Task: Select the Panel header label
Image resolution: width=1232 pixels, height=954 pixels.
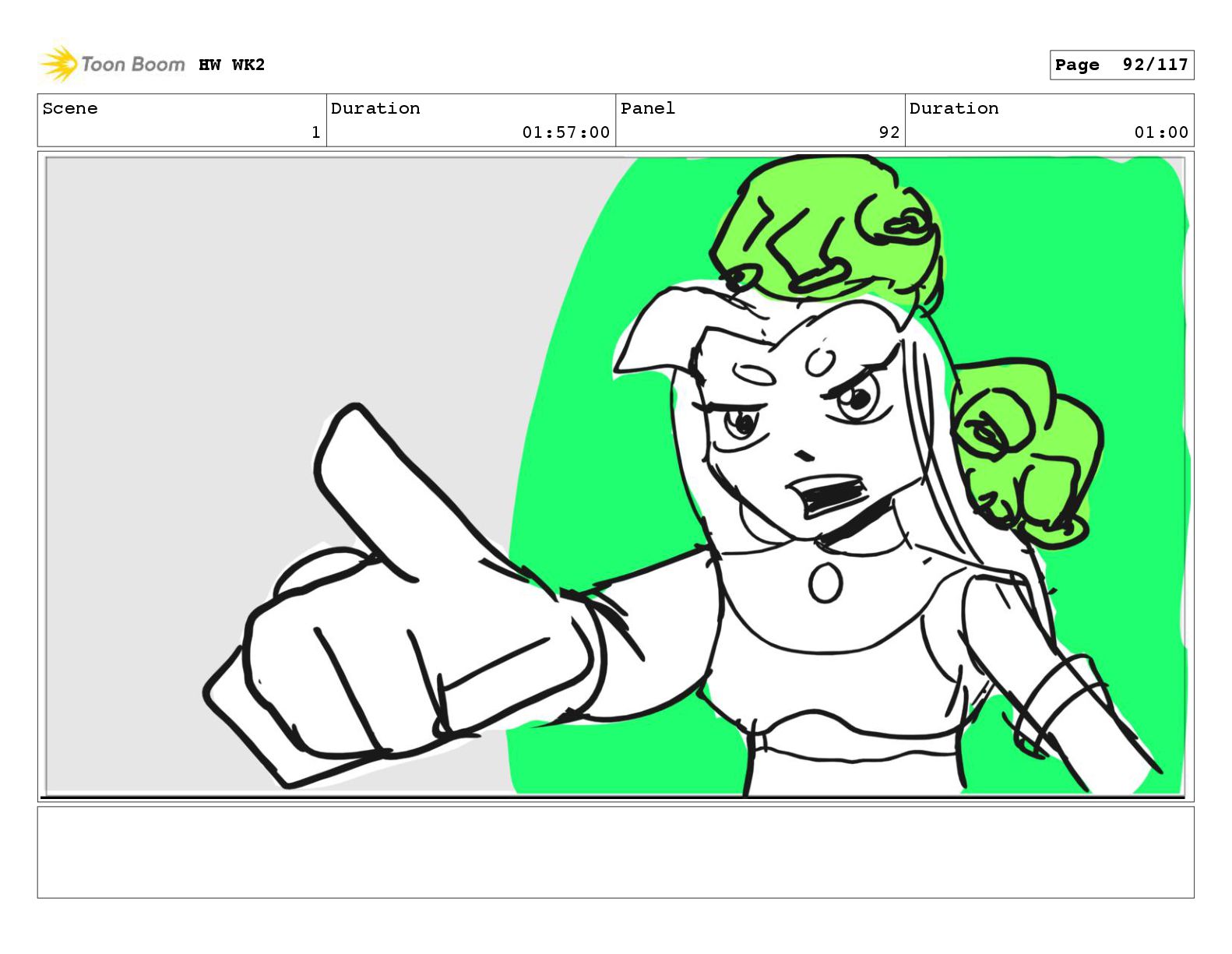Action: [648, 108]
